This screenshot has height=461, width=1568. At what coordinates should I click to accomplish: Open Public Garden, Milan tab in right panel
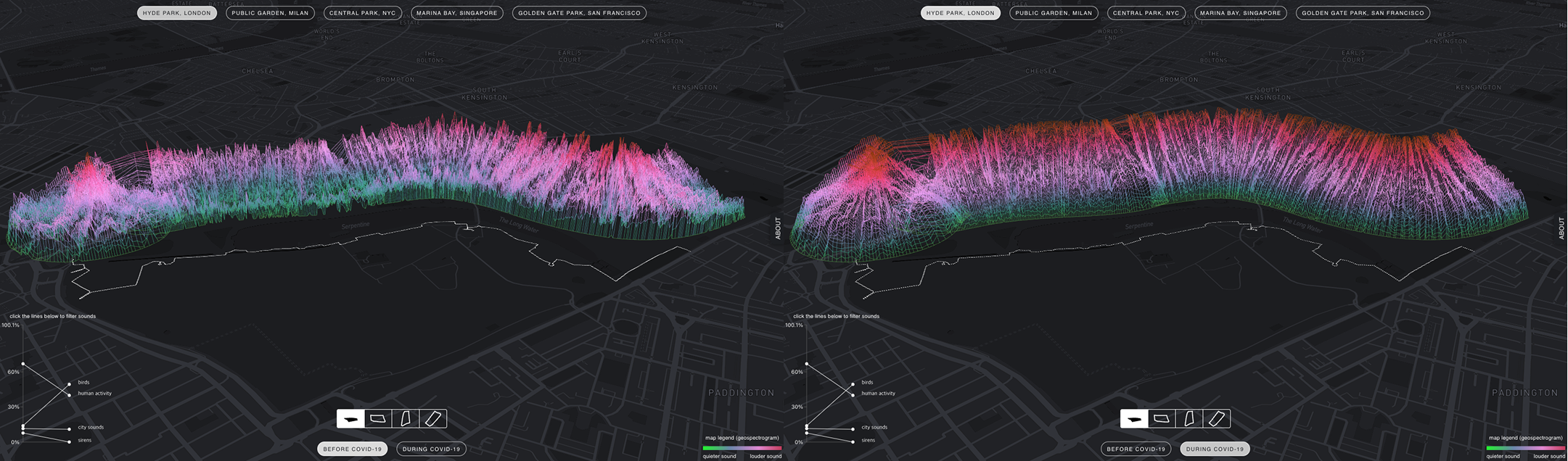tap(1054, 13)
